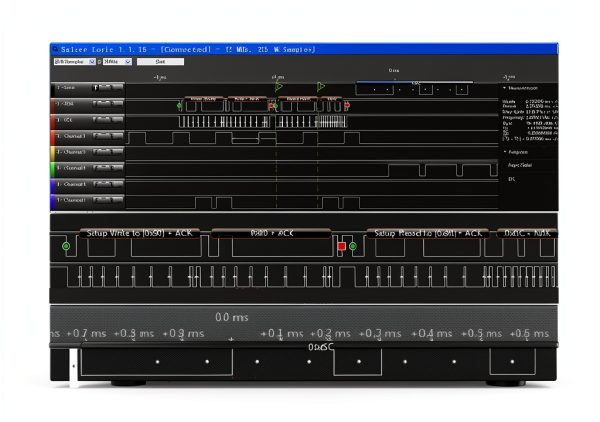Screen dimensions: 600x422
Task: Click the brown SDA channel color strip
Action: pyautogui.click(x=53, y=104)
